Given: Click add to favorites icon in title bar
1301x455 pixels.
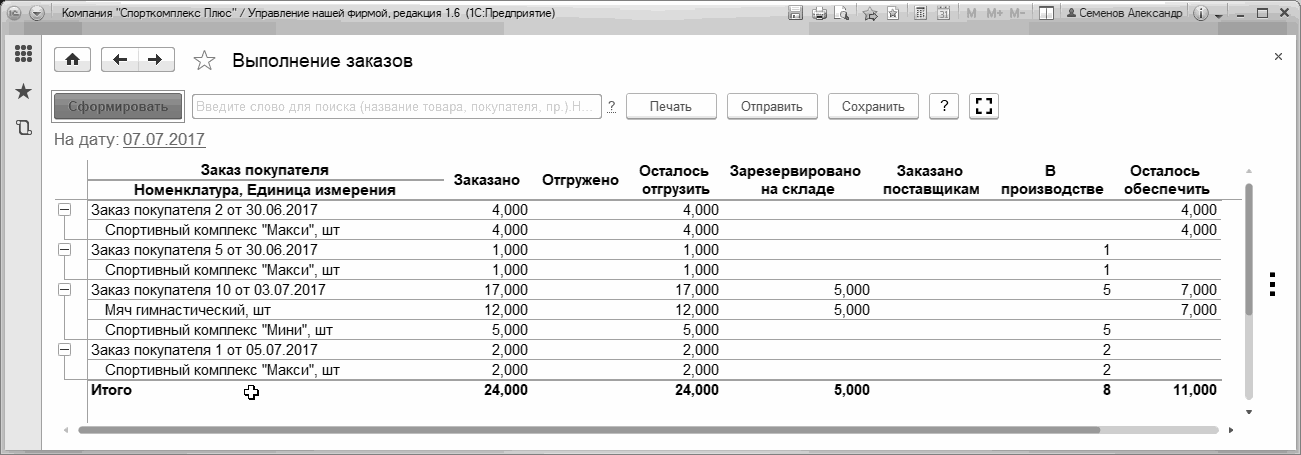Looking at the screenshot, I should [893, 14].
